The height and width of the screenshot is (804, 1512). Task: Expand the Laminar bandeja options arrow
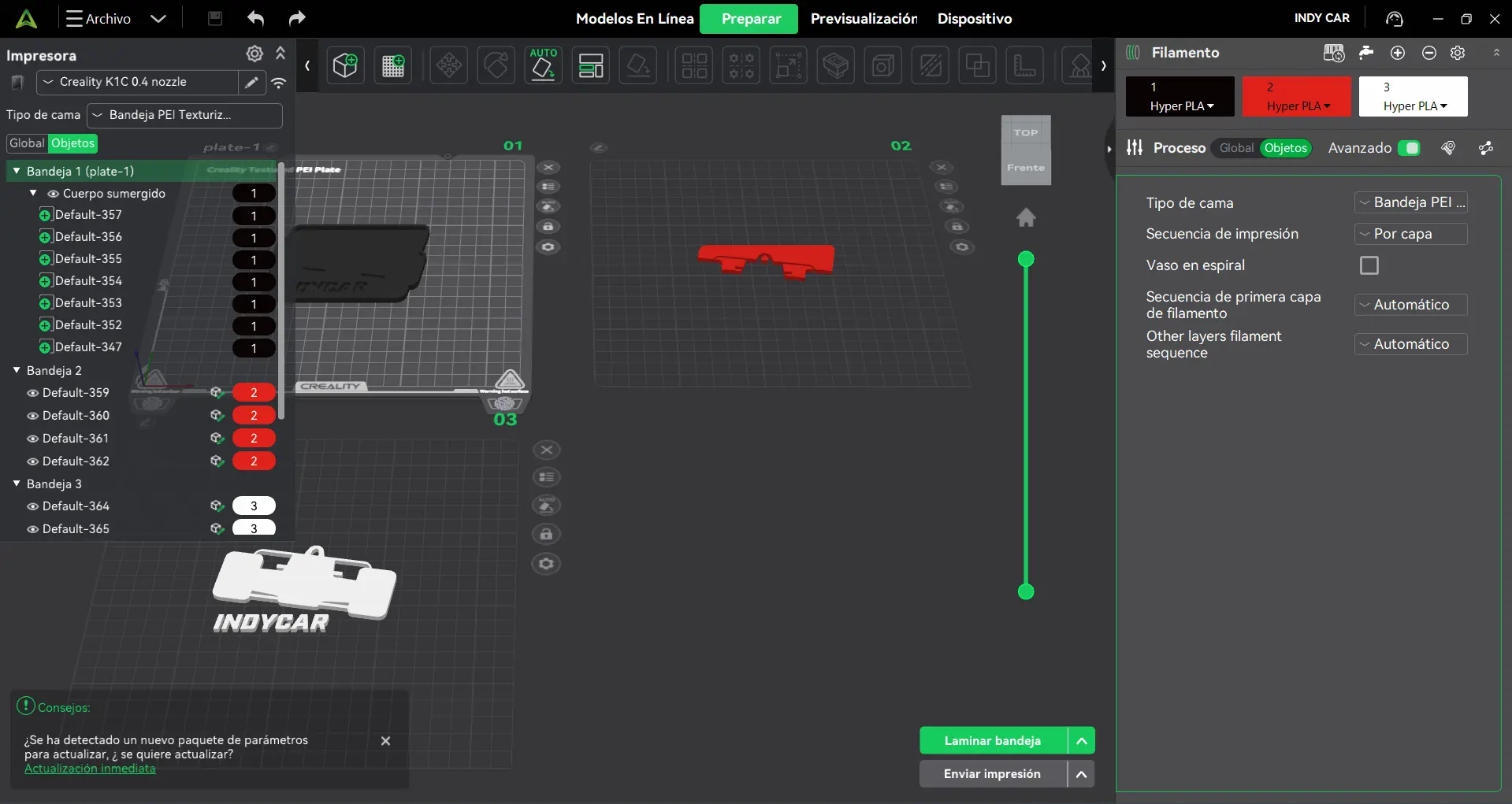coord(1082,740)
